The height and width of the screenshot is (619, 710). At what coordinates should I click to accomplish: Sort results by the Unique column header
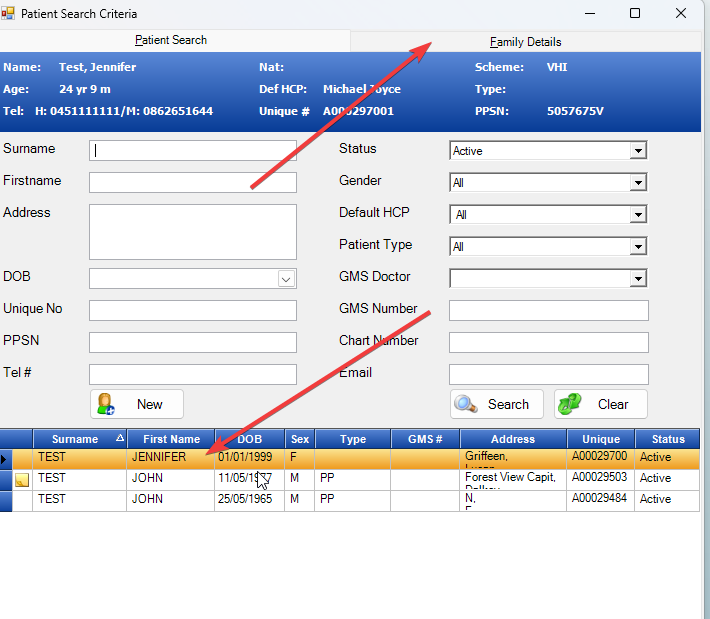click(601, 439)
